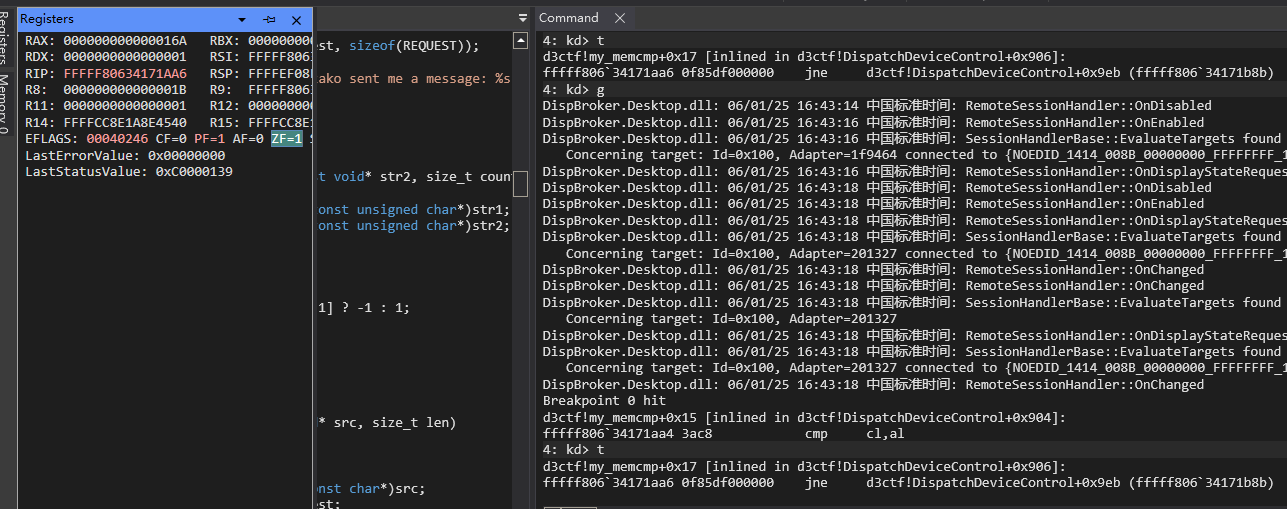
Task: Click the Registers panel title bar
Action: 120,20
